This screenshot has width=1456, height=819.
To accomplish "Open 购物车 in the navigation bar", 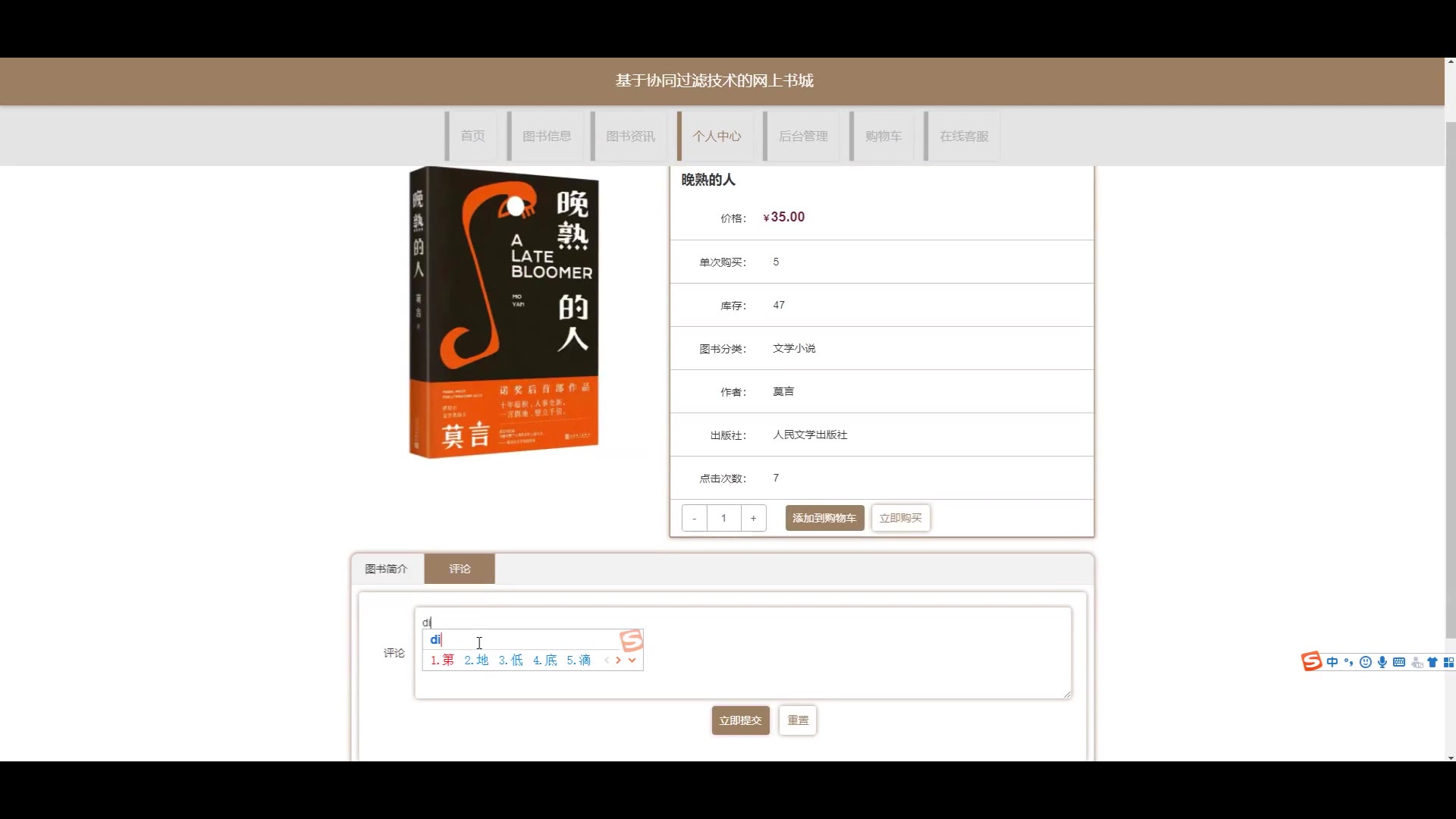I will pos(883,136).
